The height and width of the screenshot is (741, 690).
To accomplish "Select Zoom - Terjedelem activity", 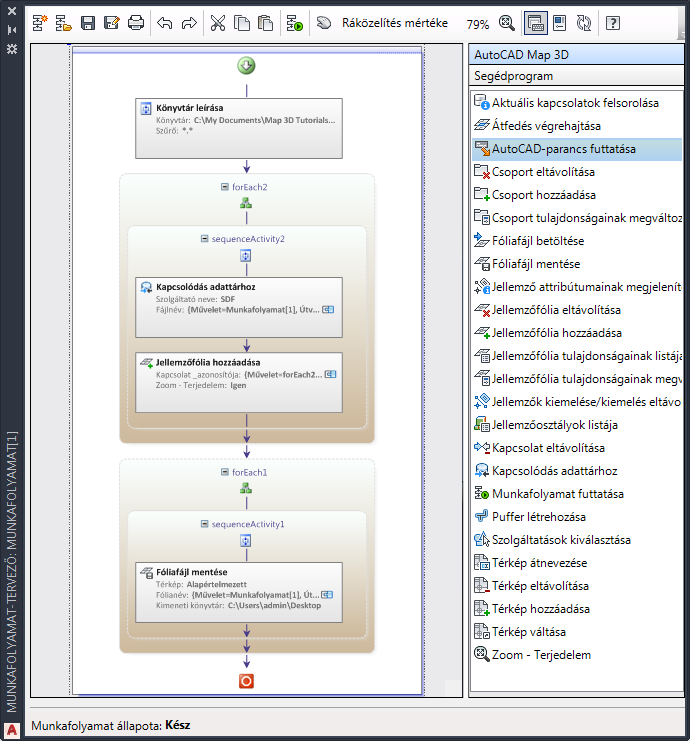I will pyautogui.click(x=577, y=655).
